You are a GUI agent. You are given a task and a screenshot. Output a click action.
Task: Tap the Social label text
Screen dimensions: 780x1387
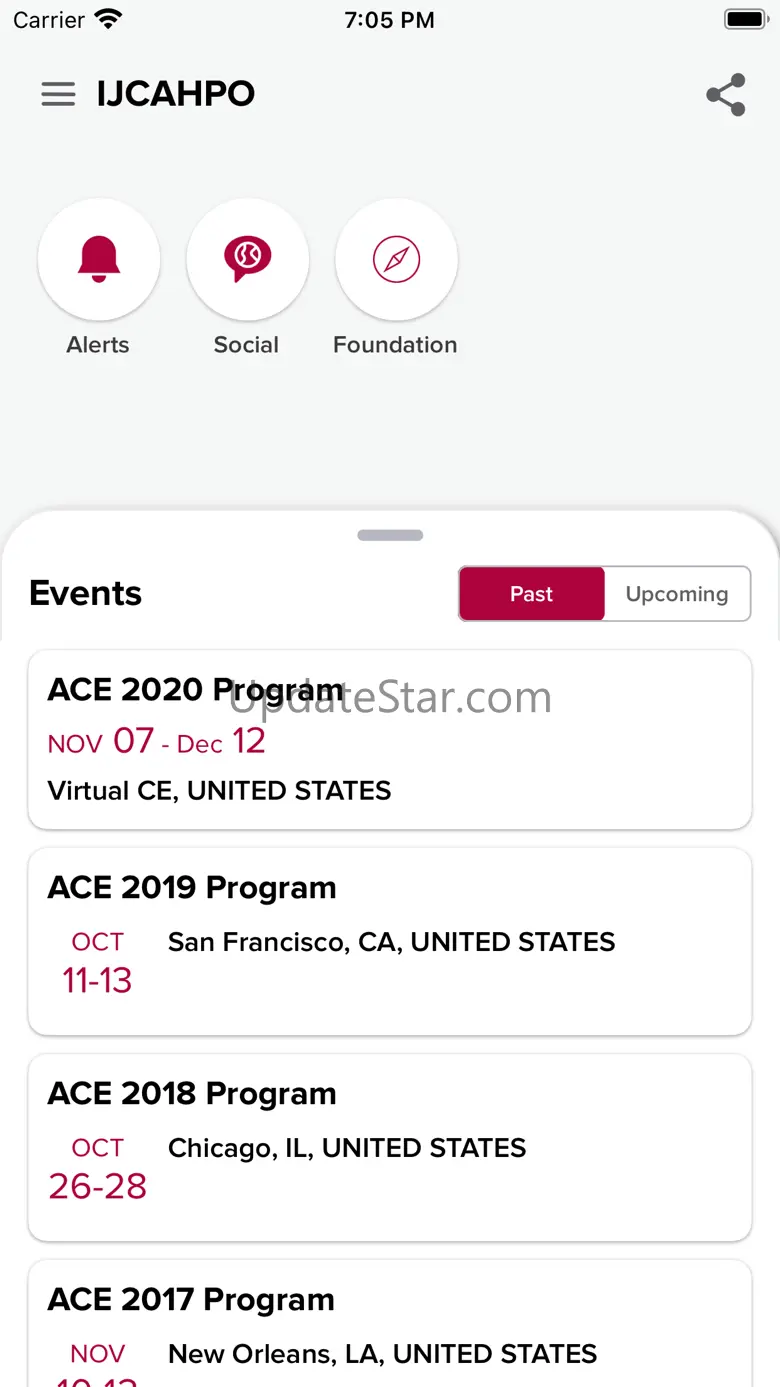(246, 345)
